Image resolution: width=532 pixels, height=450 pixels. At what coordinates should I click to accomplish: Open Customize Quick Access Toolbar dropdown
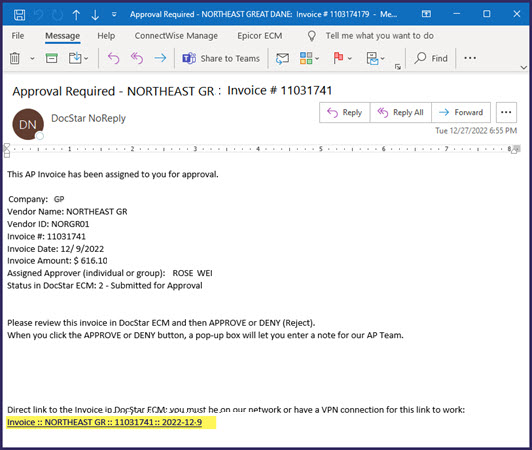pyautogui.click(x=114, y=14)
